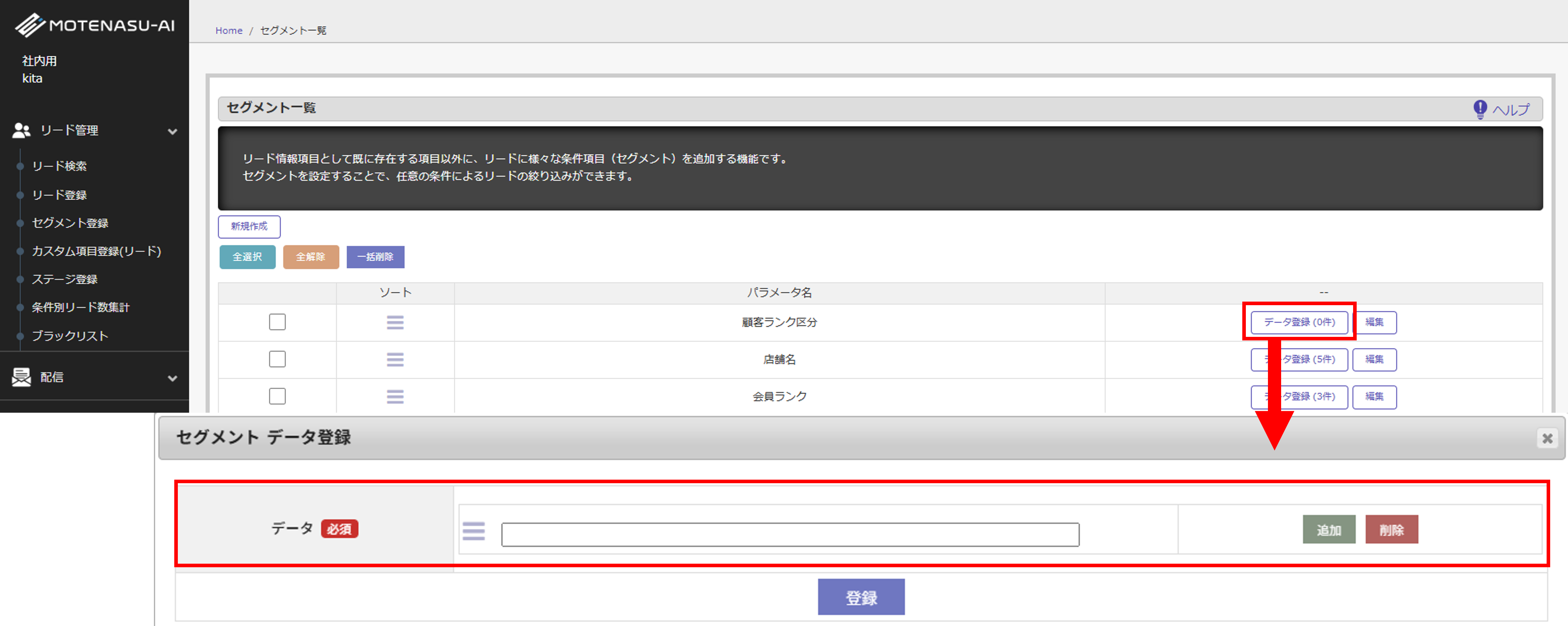
Task: Click the green 追加 button
Action: [1329, 530]
